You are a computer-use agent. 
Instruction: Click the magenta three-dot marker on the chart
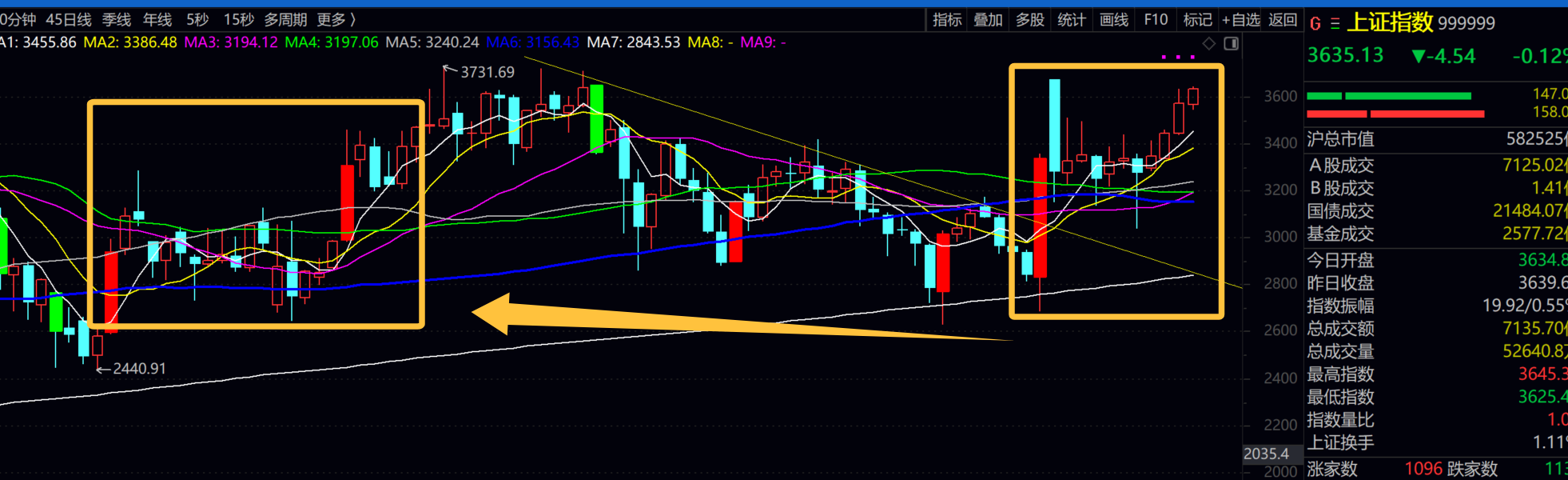coord(1178,57)
